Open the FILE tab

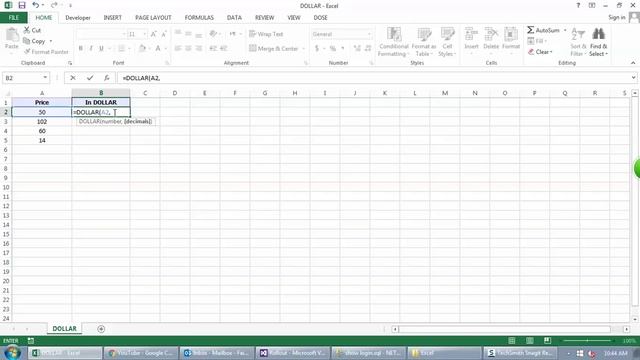[x=13, y=18]
